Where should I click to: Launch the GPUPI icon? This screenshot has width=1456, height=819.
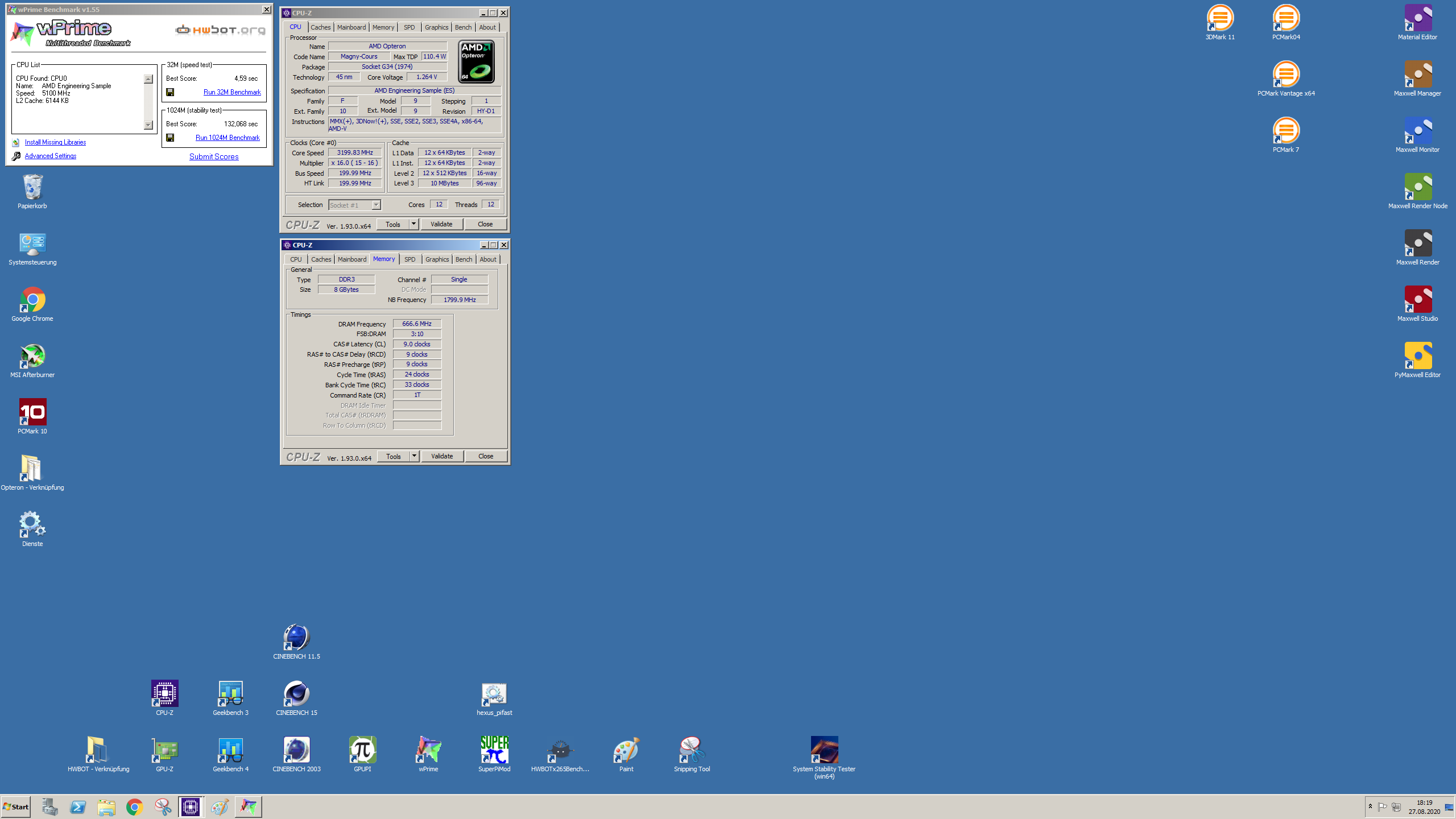(x=362, y=755)
